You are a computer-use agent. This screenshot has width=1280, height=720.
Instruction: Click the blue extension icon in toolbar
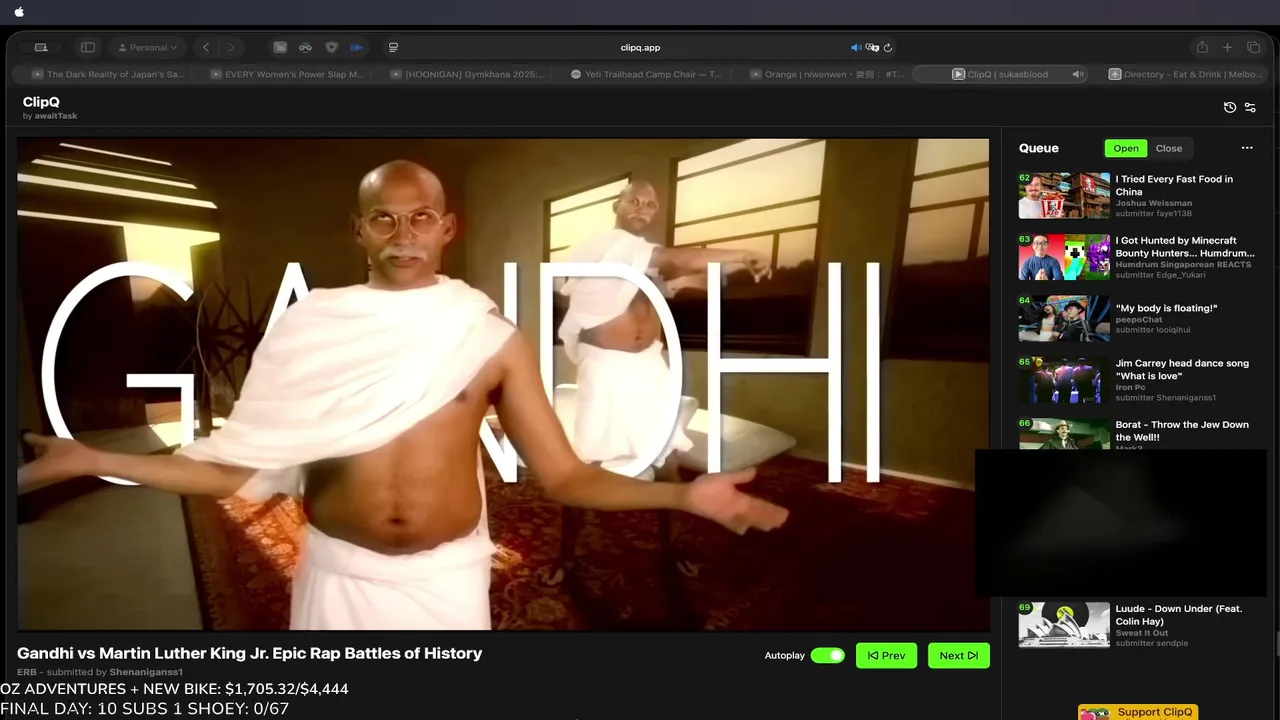[x=357, y=47]
